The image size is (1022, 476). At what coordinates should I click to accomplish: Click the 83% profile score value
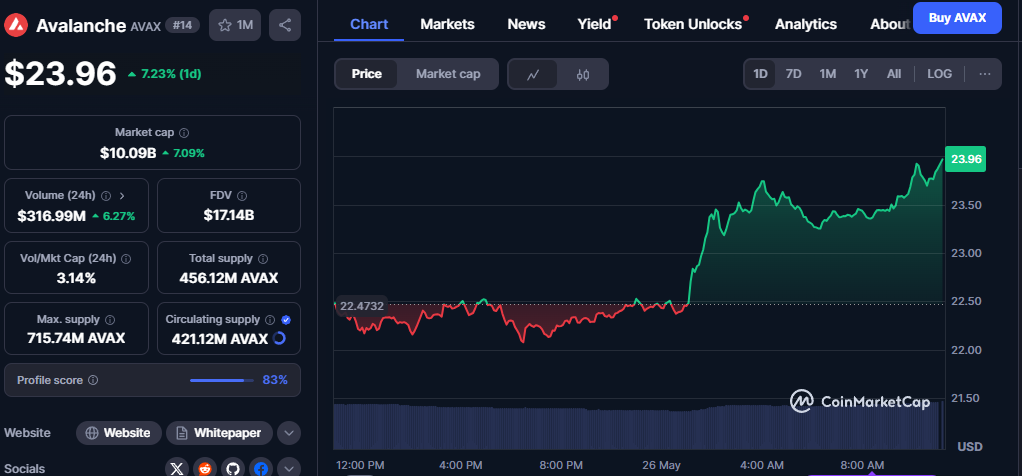click(275, 379)
